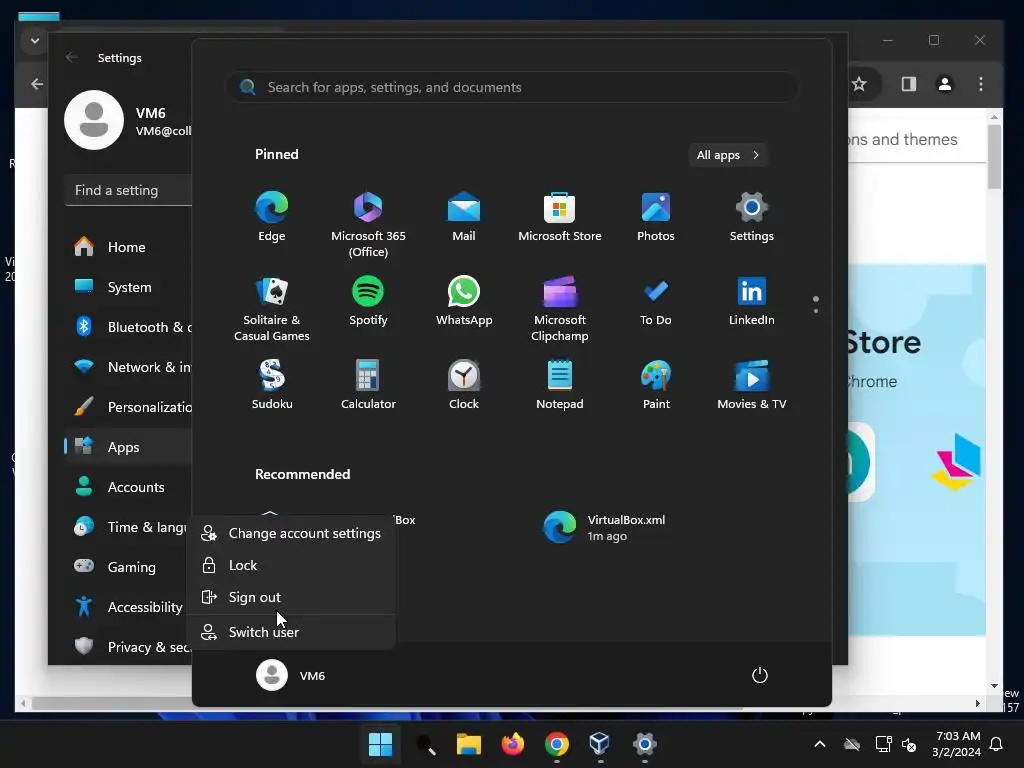The height and width of the screenshot is (768, 1024).
Task: Open Chrome three-dot menu
Action: [x=981, y=84]
